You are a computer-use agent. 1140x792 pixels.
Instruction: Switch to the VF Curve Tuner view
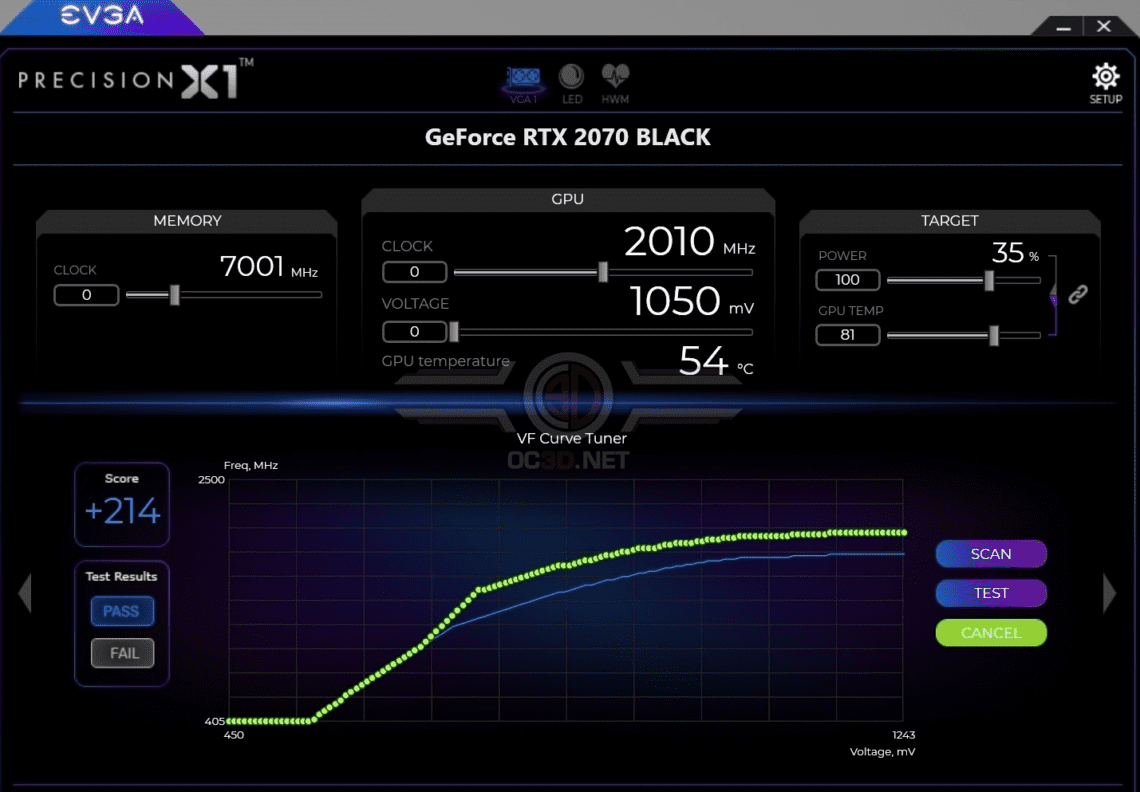click(x=570, y=438)
